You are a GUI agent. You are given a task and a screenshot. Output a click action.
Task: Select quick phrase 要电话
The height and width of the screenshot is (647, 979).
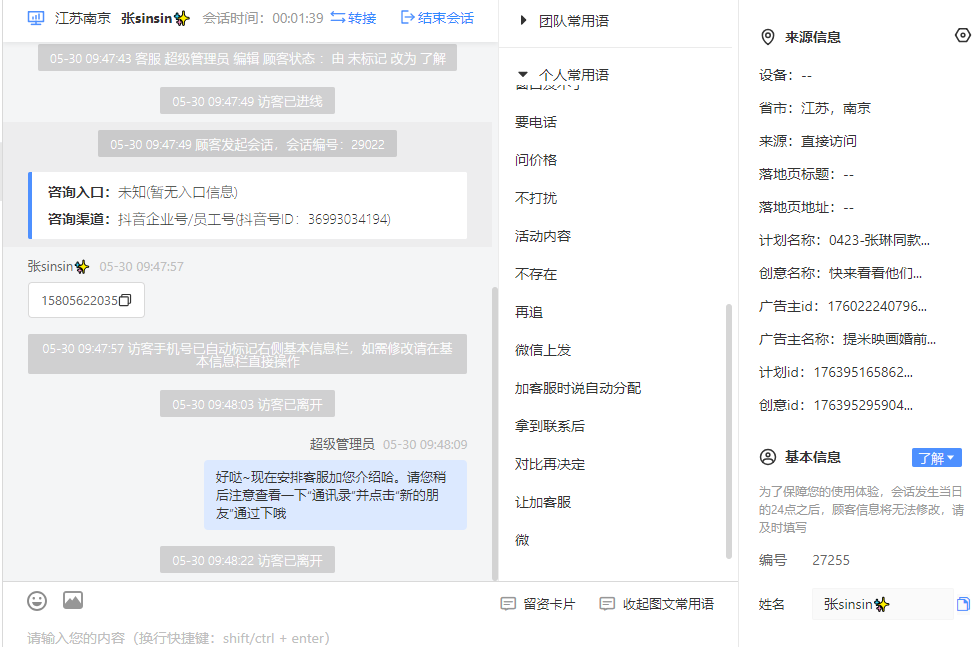coord(536,122)
